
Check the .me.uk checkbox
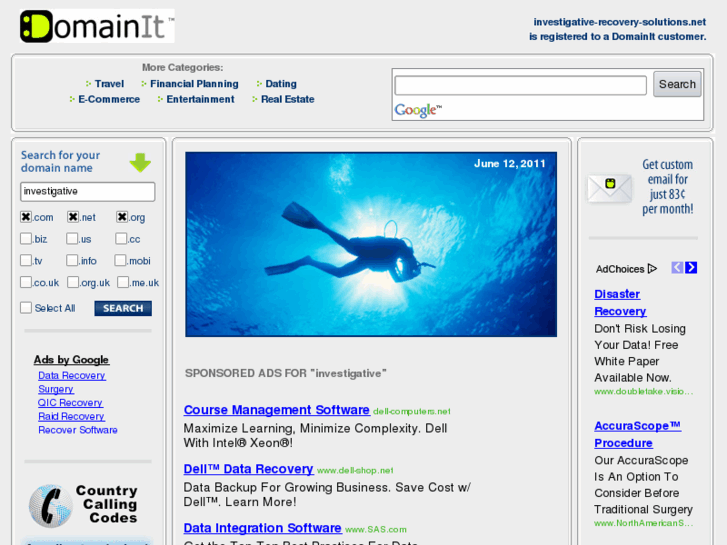123,282
